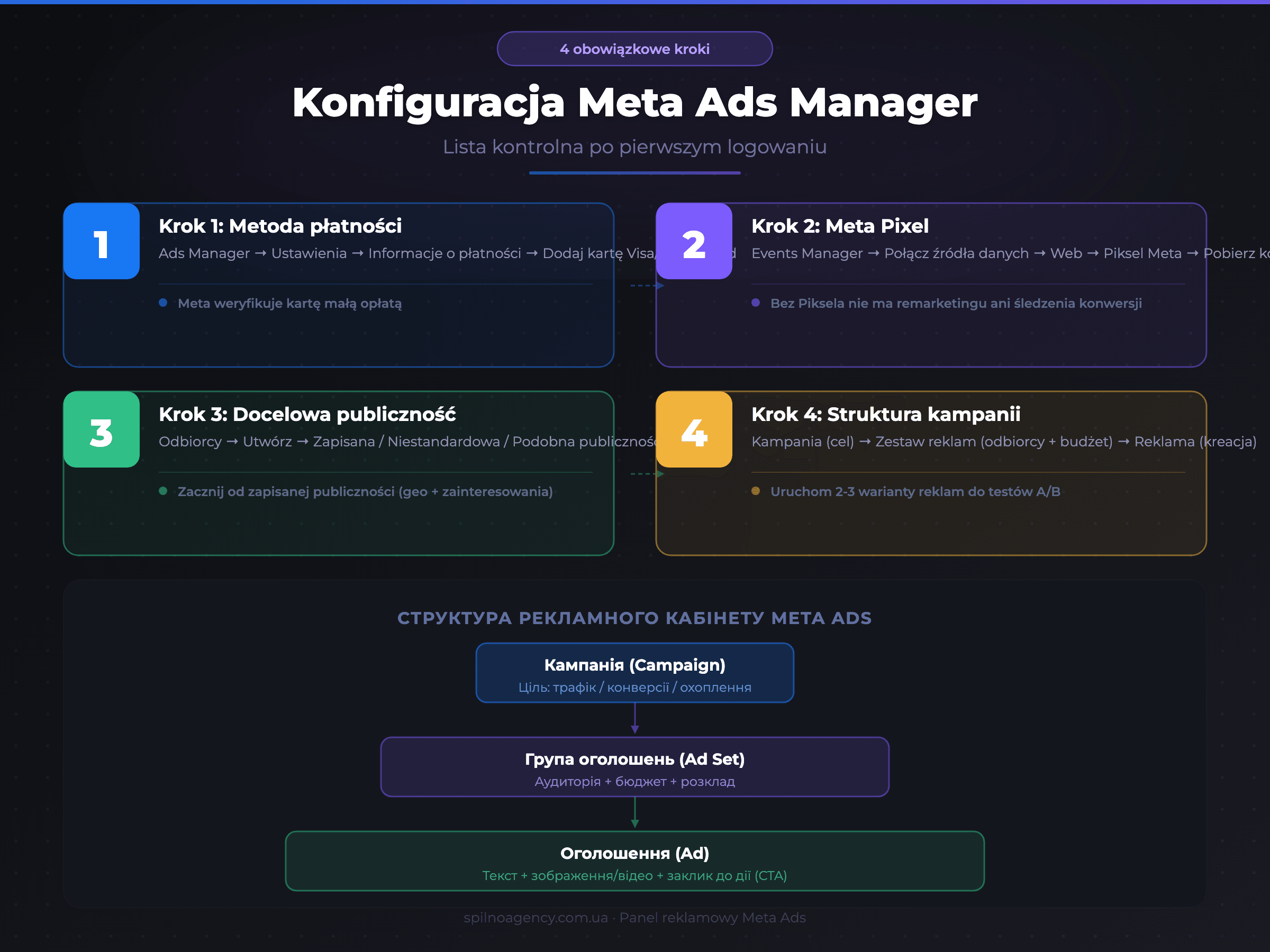The image size is (1270, 952).
Task: Click note 'Bez Piksela nie ma remarketingu'
Action: [x=956, y=303]
